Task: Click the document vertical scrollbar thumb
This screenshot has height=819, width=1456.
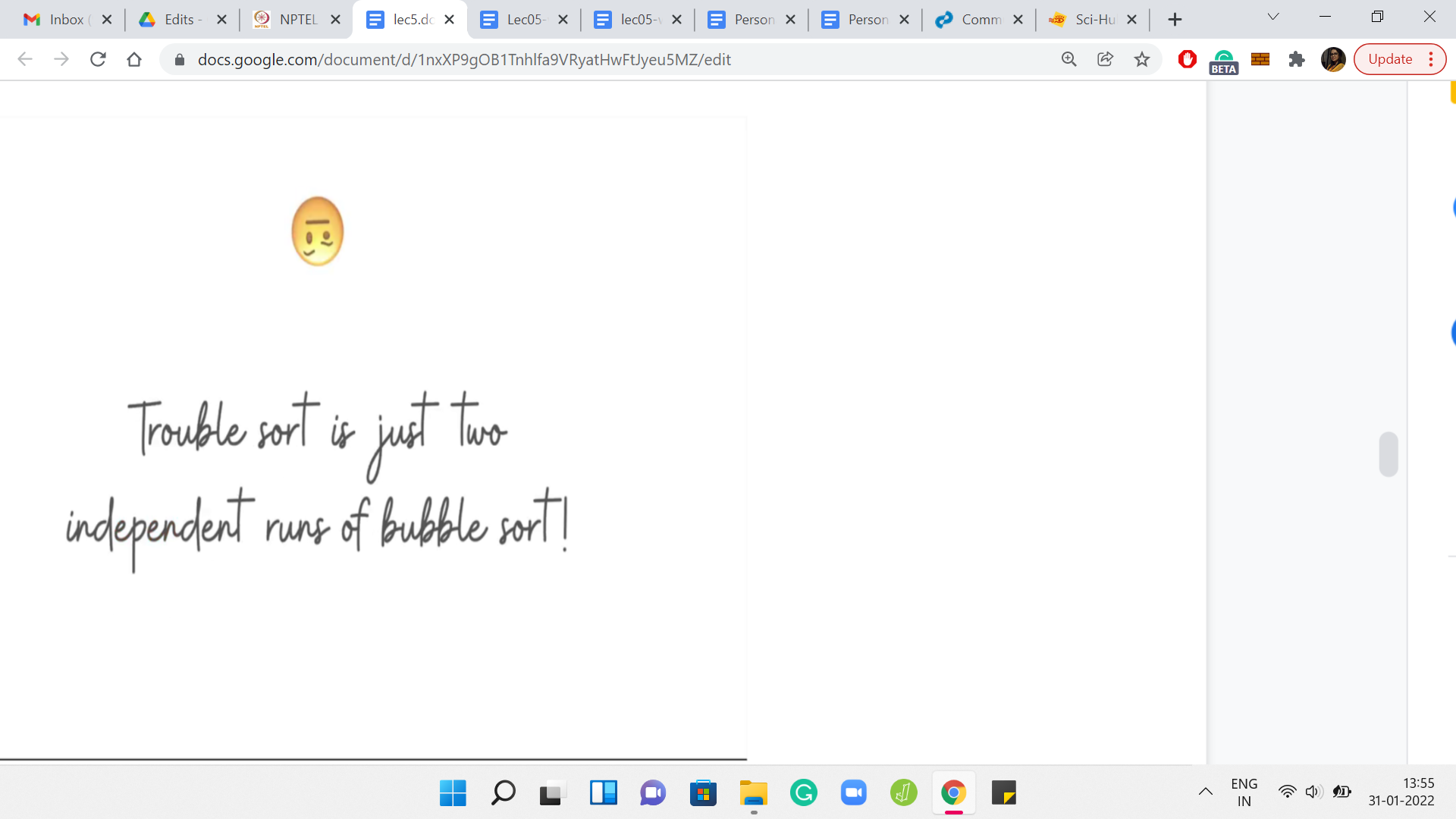Action: pyautogui.click(x=1388, y=454)
